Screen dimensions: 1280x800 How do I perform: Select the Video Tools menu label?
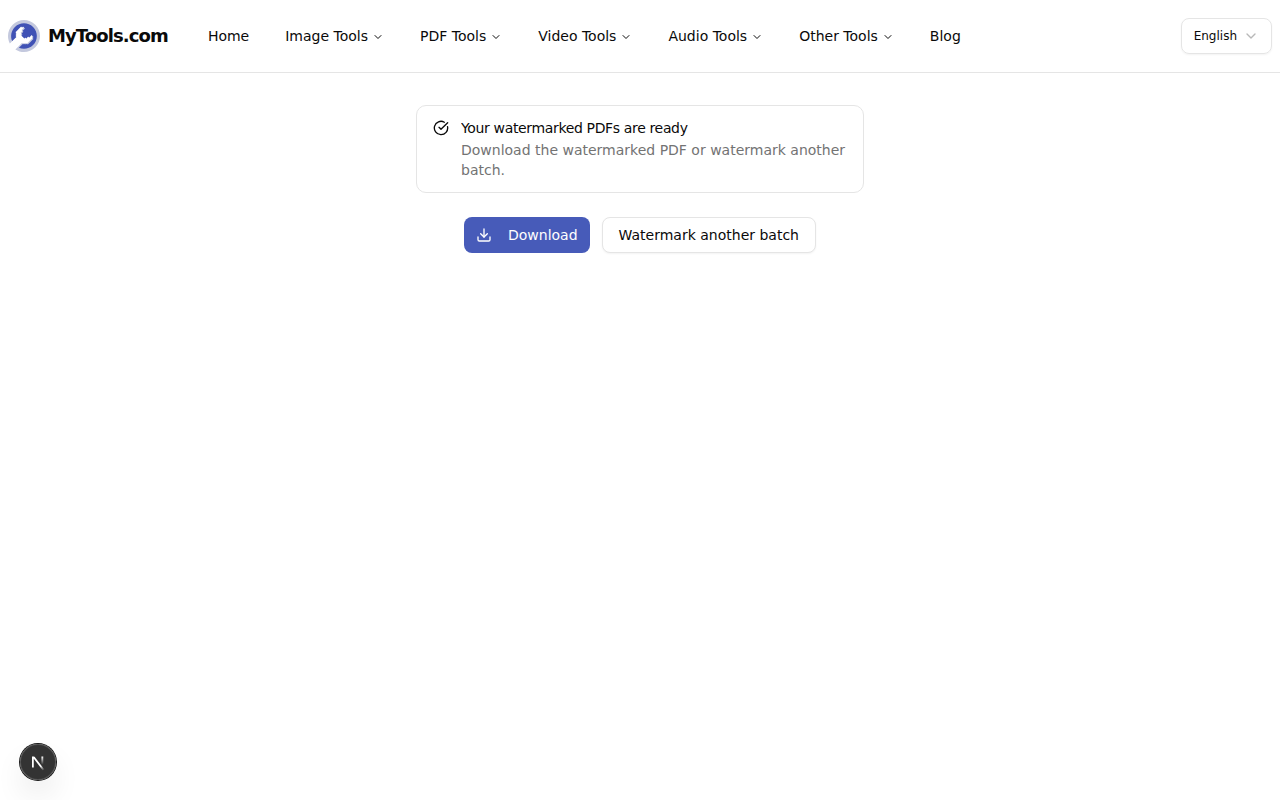[x=577, y=36]
